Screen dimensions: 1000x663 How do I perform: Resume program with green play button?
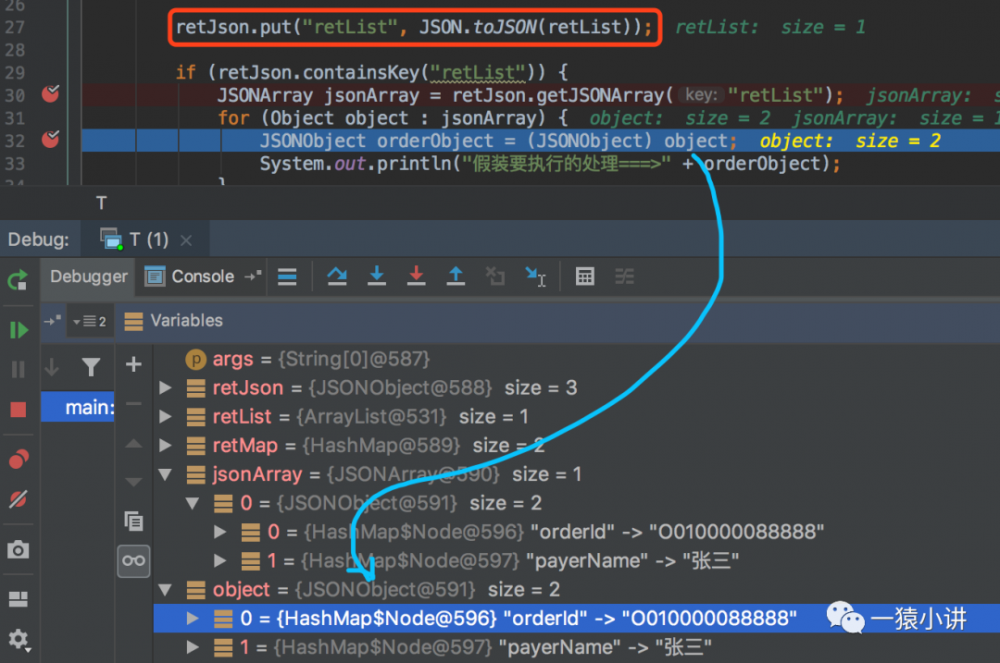tap(18, 330)
